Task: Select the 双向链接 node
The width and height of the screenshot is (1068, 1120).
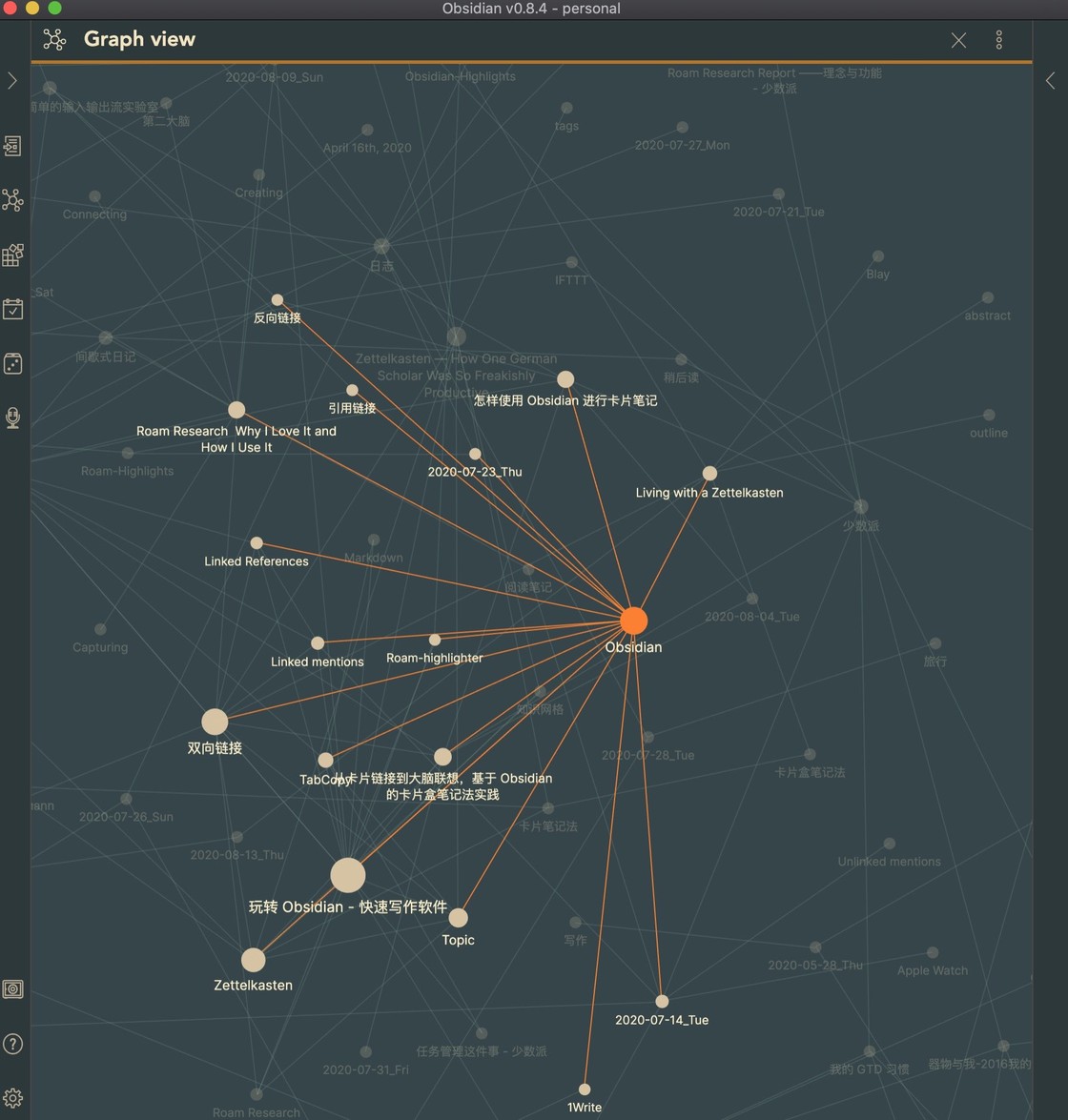Action: click(215, 722)
